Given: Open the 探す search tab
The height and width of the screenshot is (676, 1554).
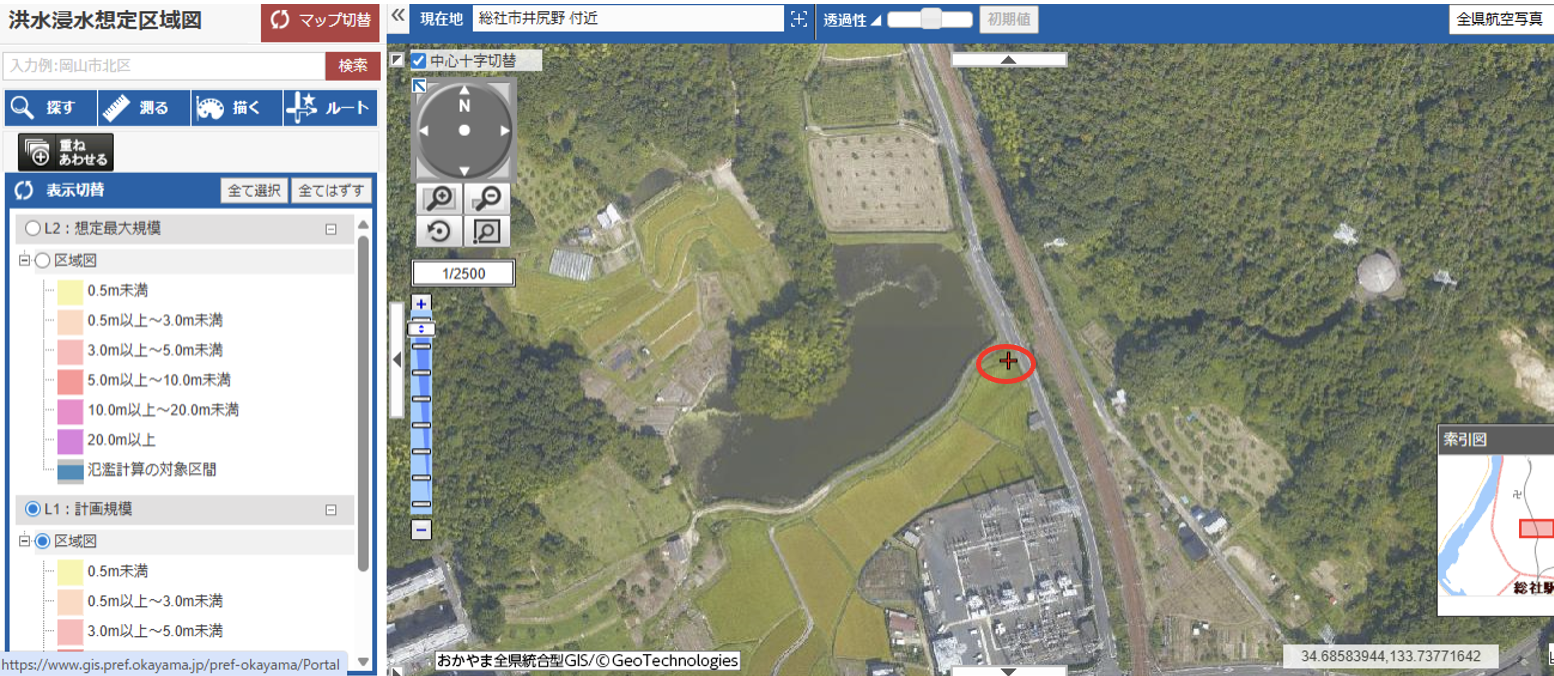Looking at the screenshot, I should 51,108.
